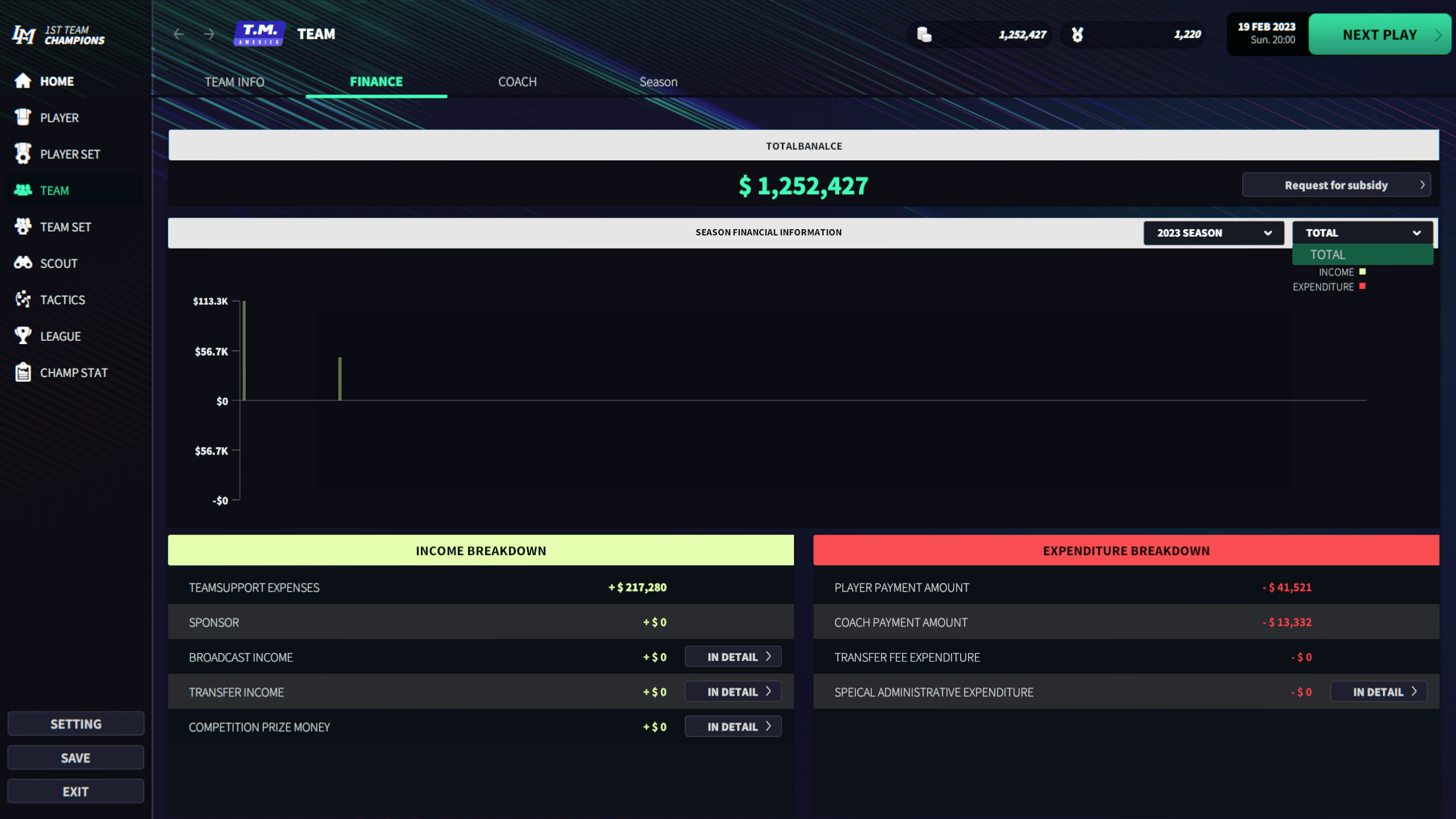Select EXPENDITURE in the open dropdown
Viewport: 1456px width, 819px height.
click(1323, 287)
